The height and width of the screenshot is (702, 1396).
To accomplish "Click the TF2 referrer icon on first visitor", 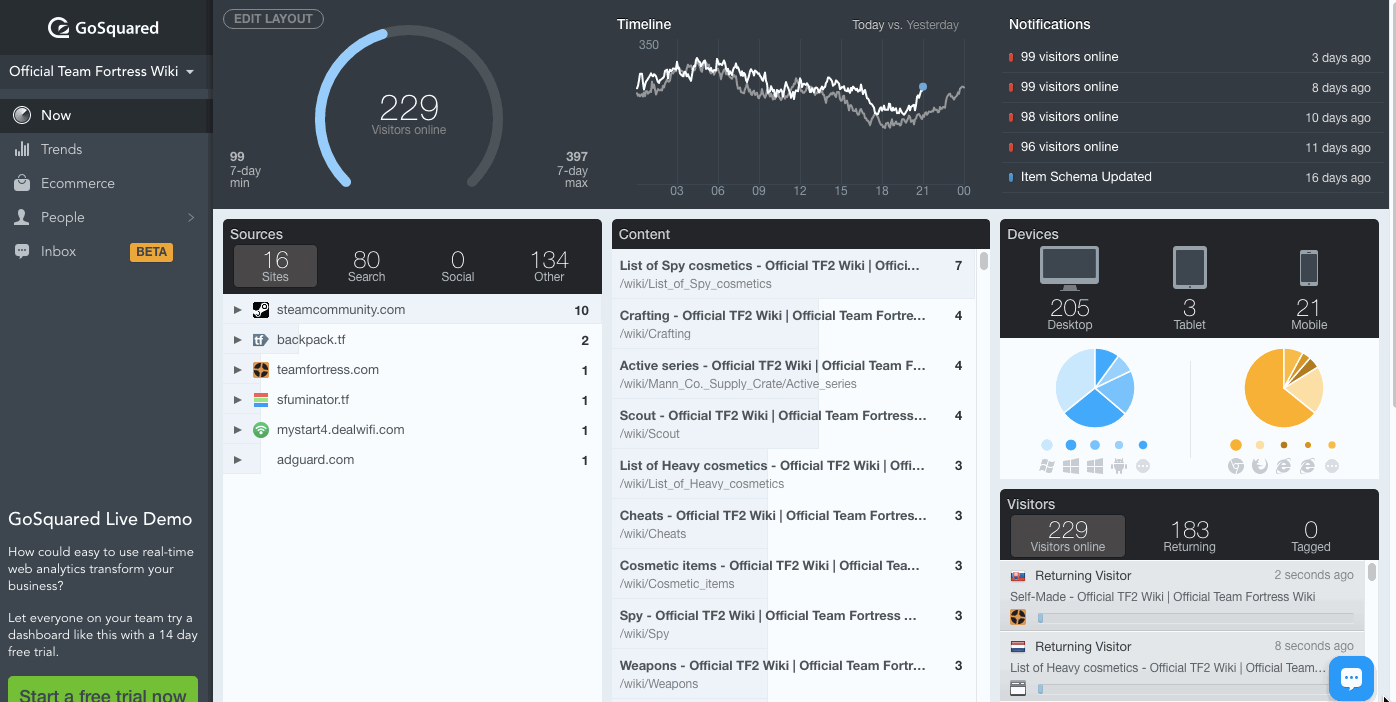I will pos(1018,618).
